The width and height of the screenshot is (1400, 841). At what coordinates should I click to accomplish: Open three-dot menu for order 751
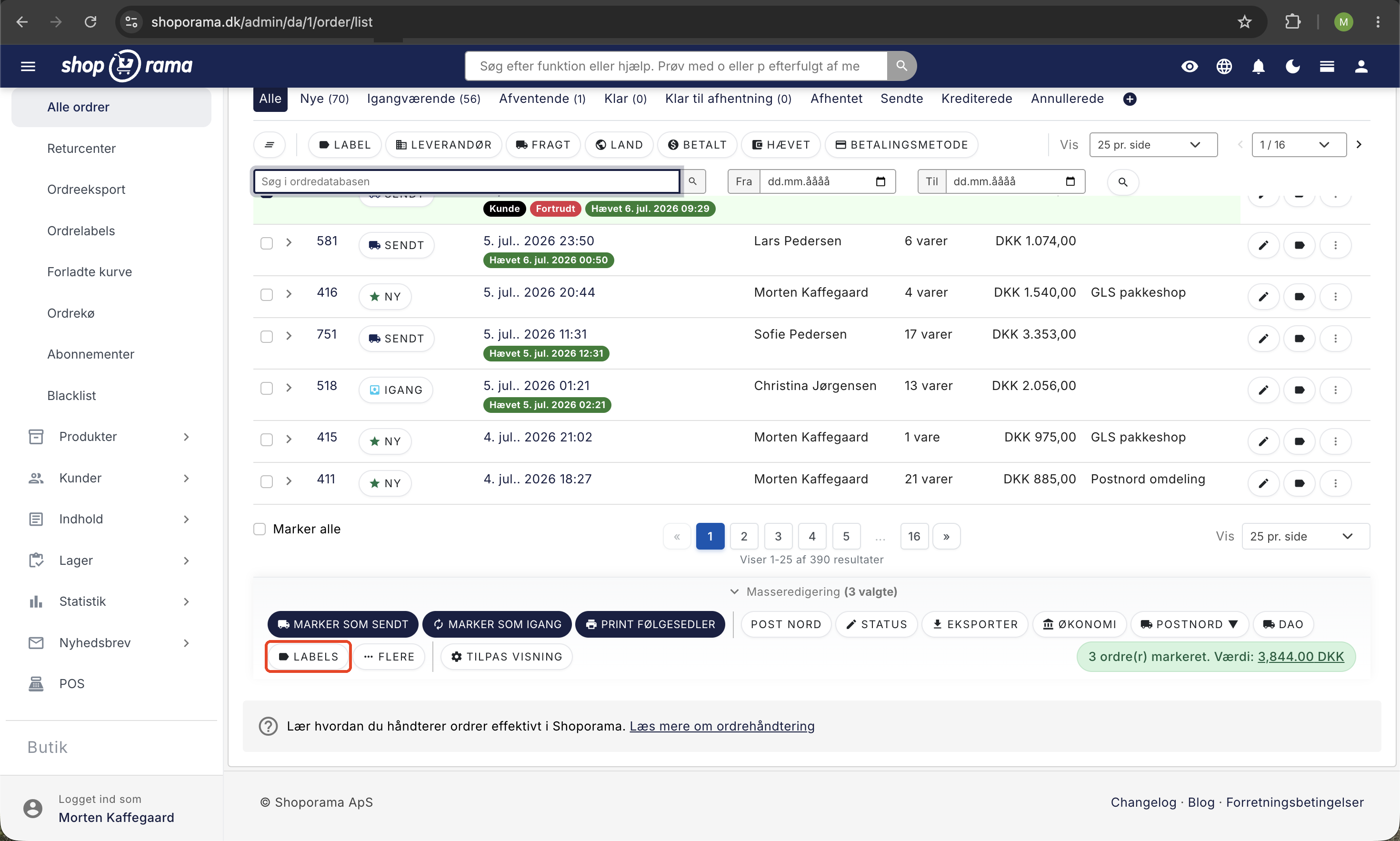coord(1335,338)
